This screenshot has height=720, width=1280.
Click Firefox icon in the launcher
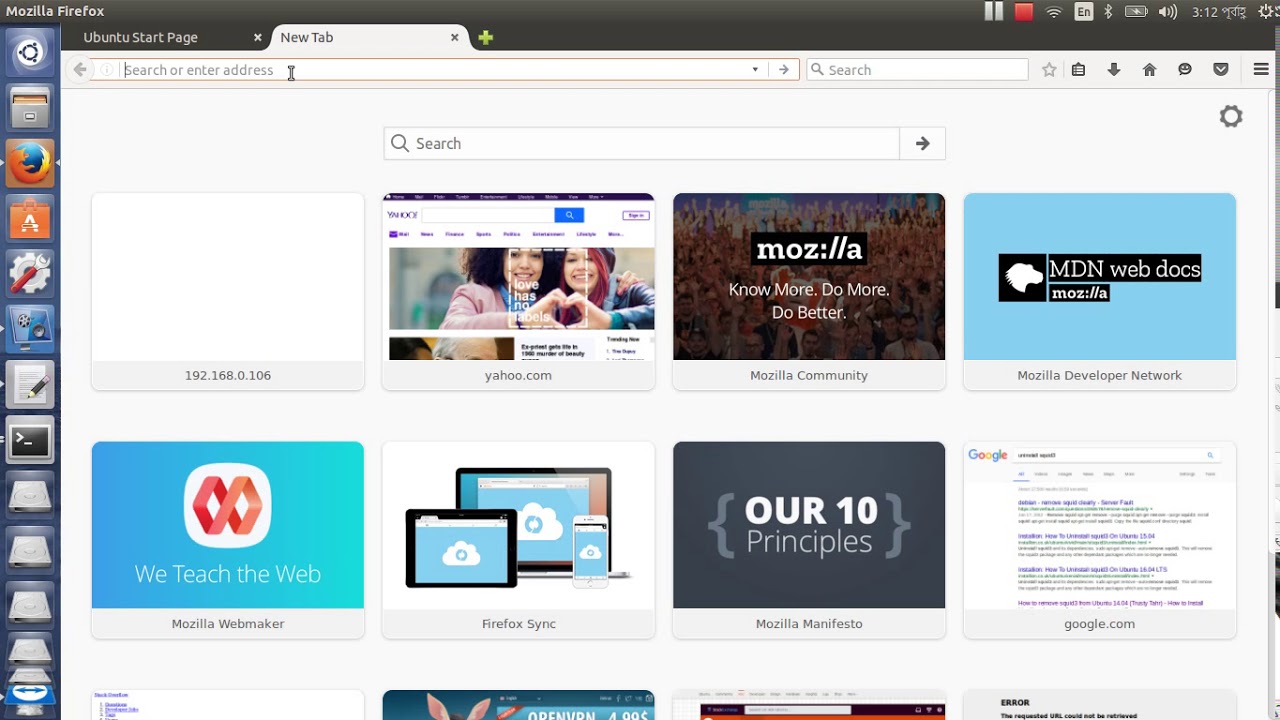click(30, 162)
